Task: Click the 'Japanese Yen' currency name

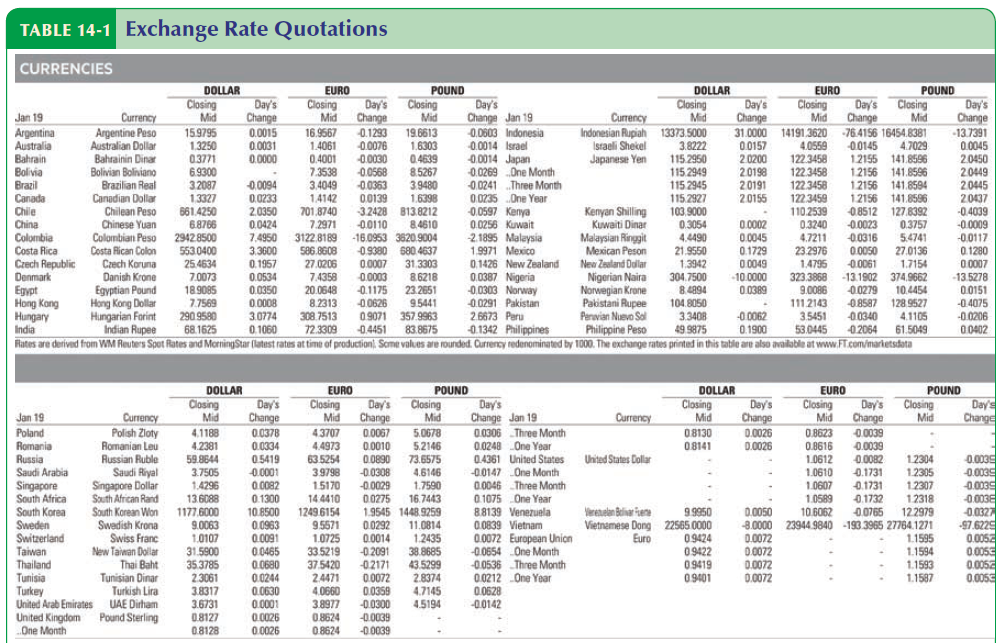Action: pyautogui.click(x=618, y=159)
